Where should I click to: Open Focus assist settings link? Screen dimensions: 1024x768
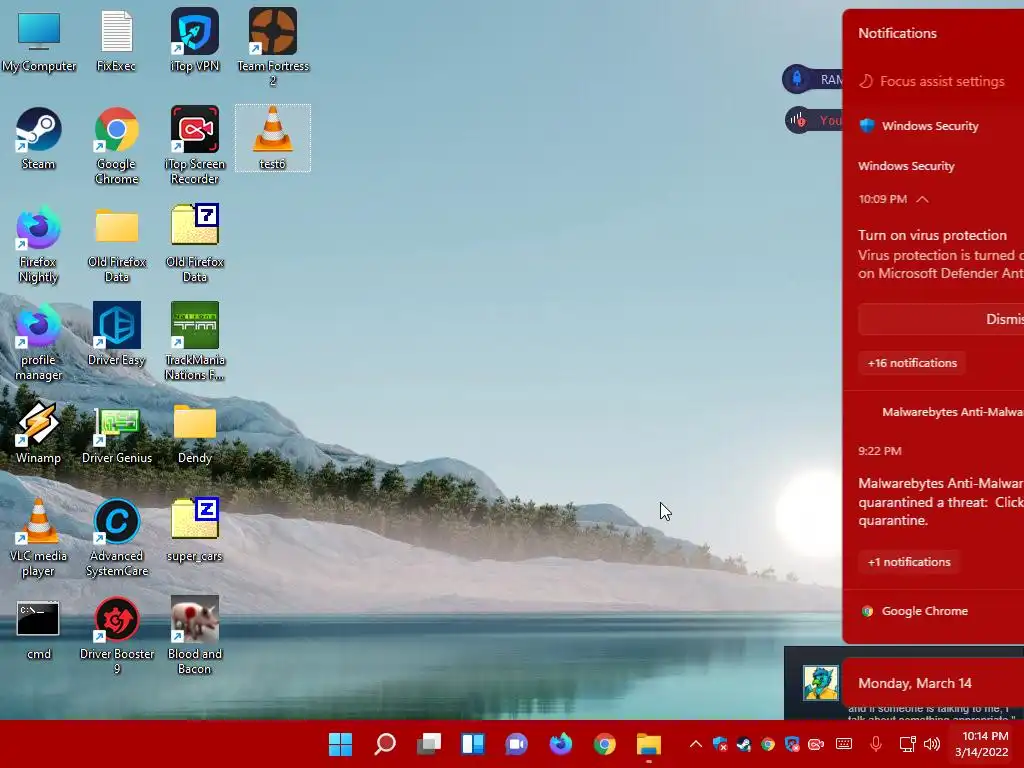933,82
